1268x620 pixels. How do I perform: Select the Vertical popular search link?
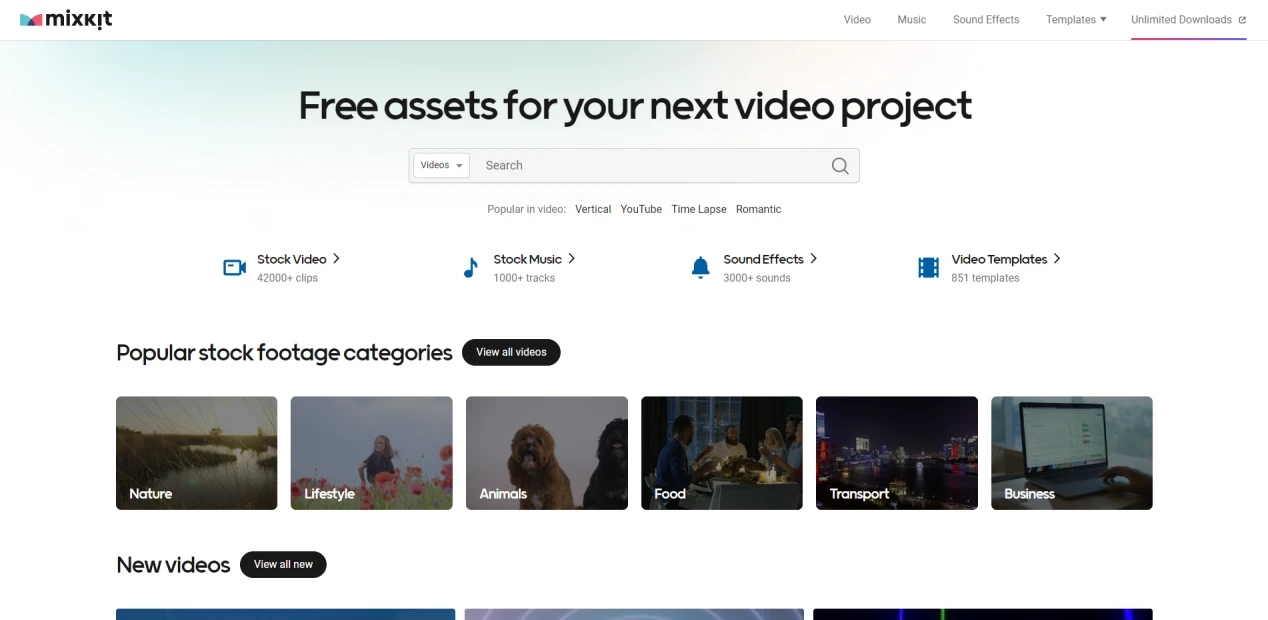pyautogui.click(x=593, y=209)
